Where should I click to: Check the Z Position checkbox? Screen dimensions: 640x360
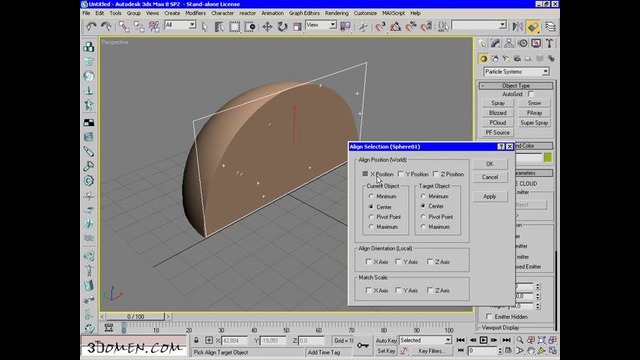436,174
